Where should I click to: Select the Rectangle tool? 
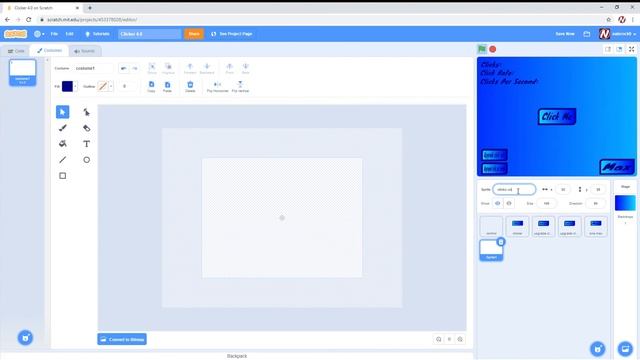coord(62,176)
